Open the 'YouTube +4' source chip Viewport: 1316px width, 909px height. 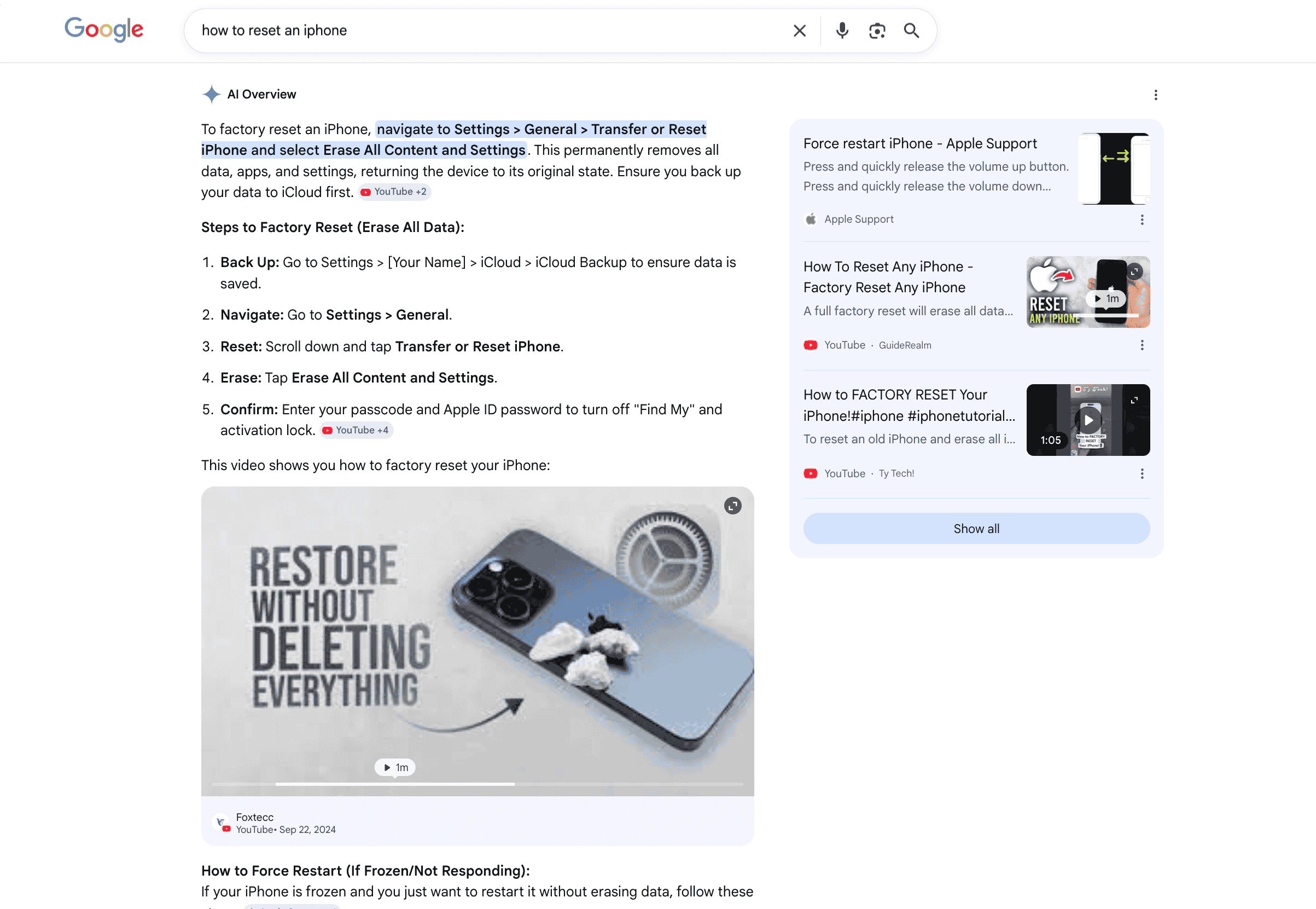point(356,431)
